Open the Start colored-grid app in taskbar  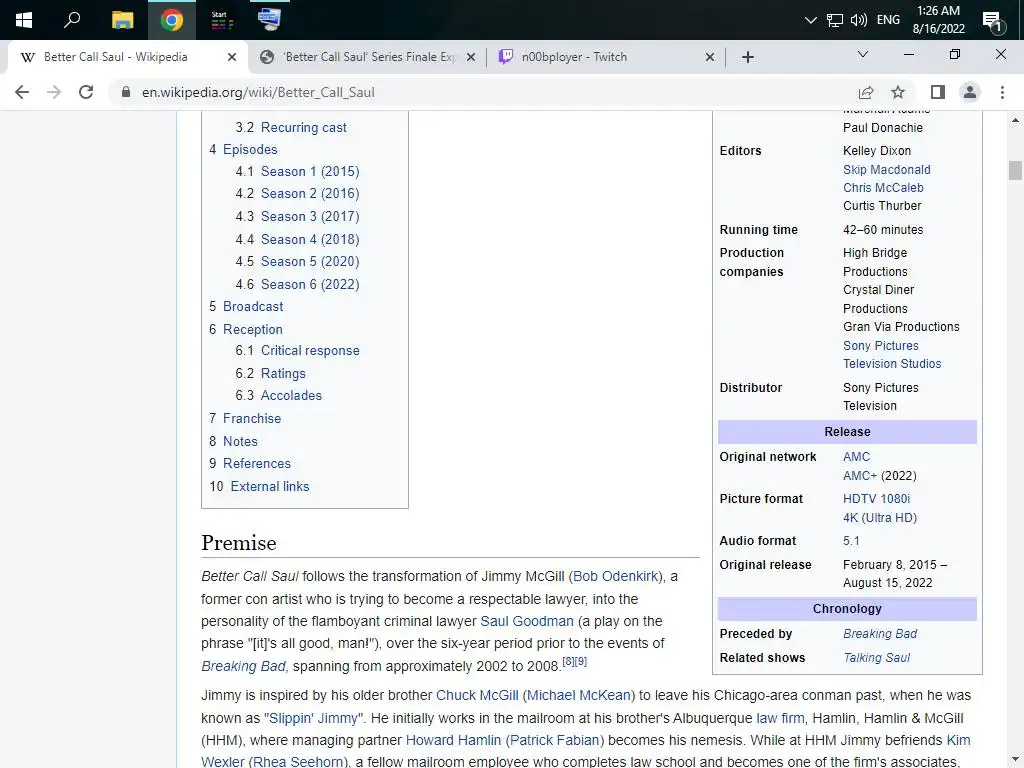tap(221, 20)
